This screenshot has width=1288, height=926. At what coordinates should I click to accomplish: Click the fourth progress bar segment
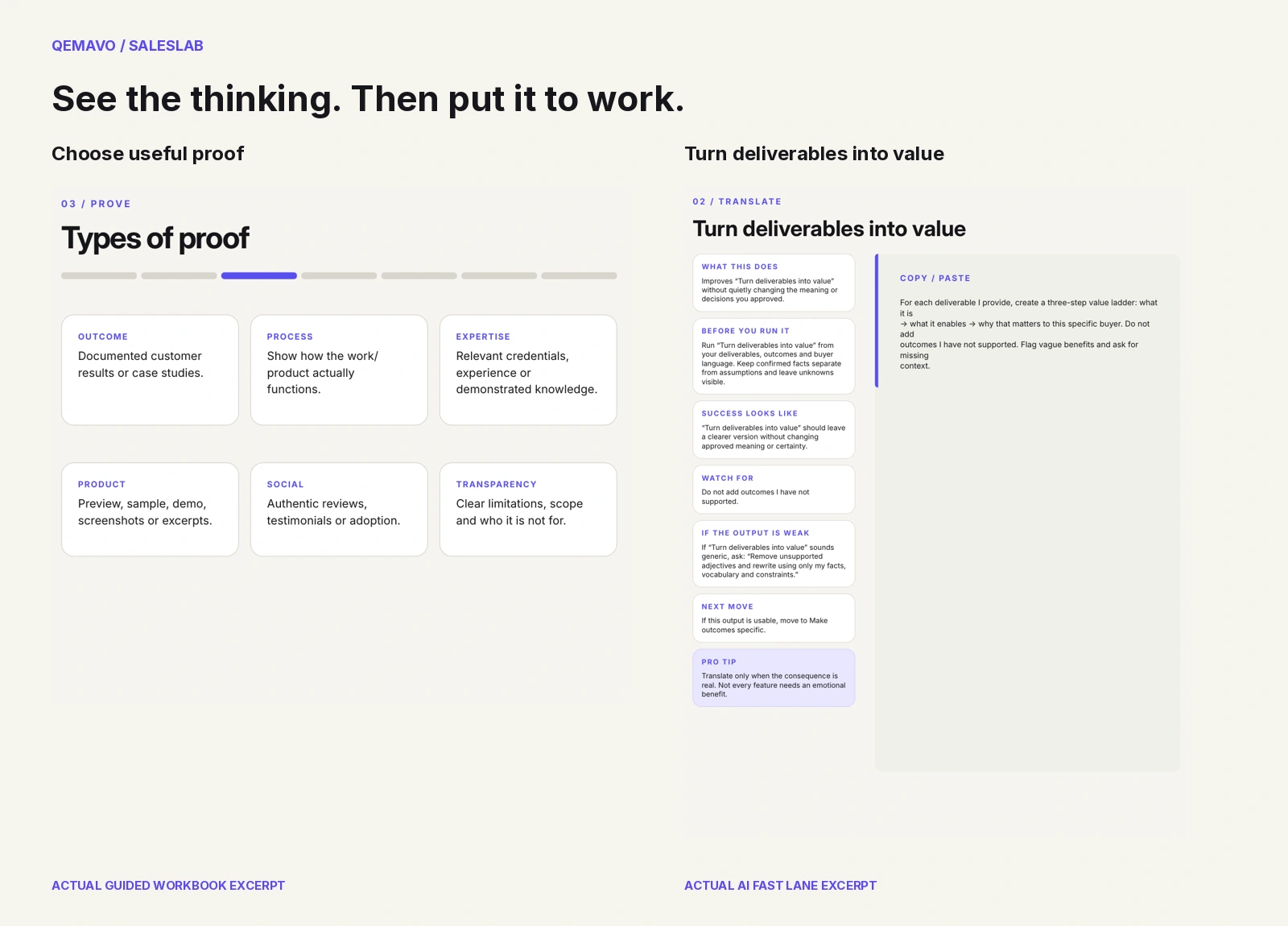(339, 275)
